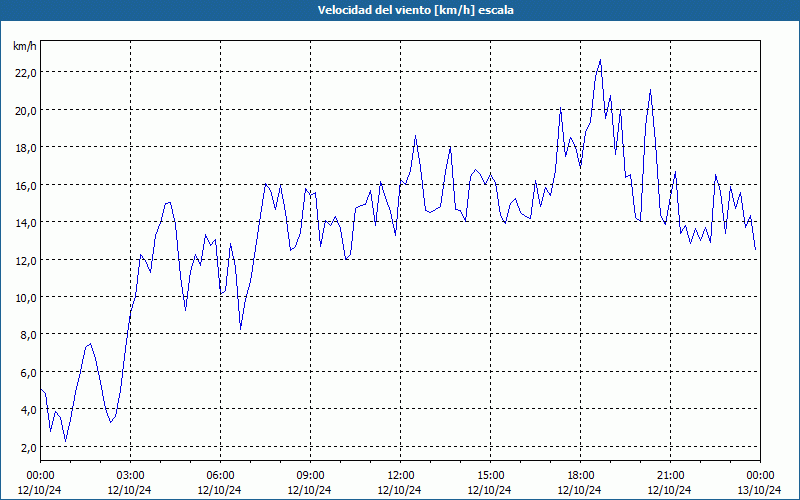Click the '16,0' y-axis label
The height and width of the screenshot is (500, 800).
click(26, 185)
